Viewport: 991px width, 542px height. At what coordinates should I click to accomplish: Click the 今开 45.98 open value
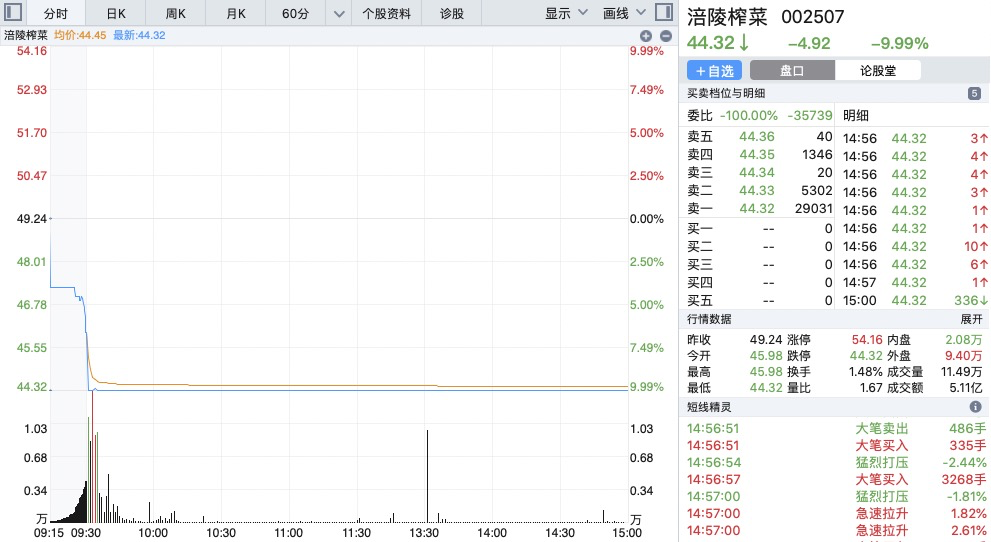766,356
